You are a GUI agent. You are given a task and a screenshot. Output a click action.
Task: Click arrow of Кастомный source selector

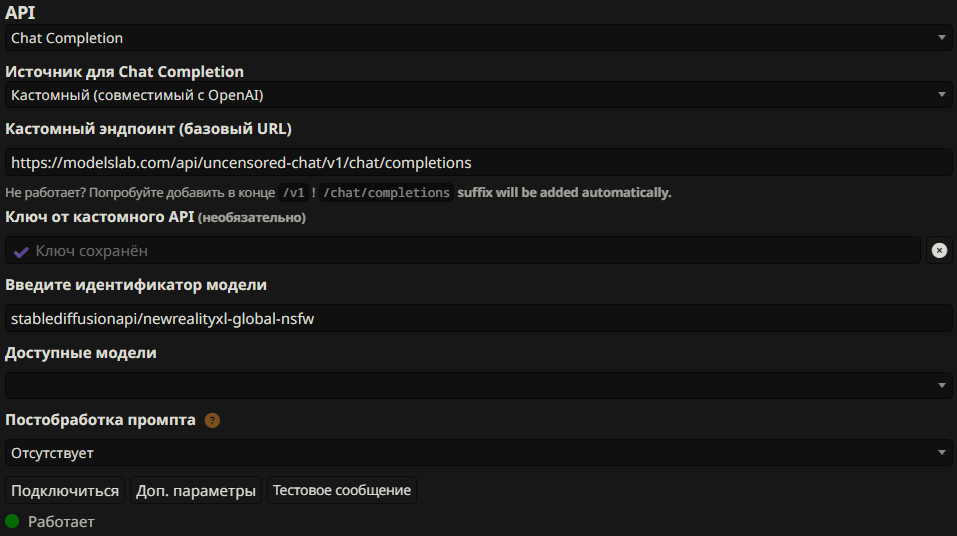point(942,95)
